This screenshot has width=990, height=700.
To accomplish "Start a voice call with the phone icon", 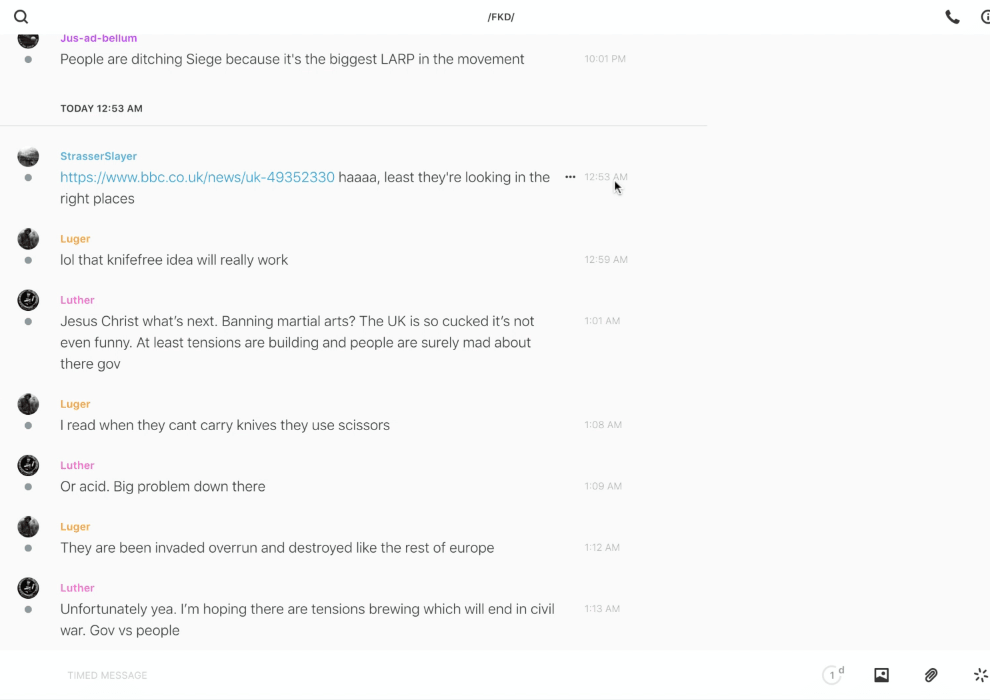I will click(x=952, y=17).
